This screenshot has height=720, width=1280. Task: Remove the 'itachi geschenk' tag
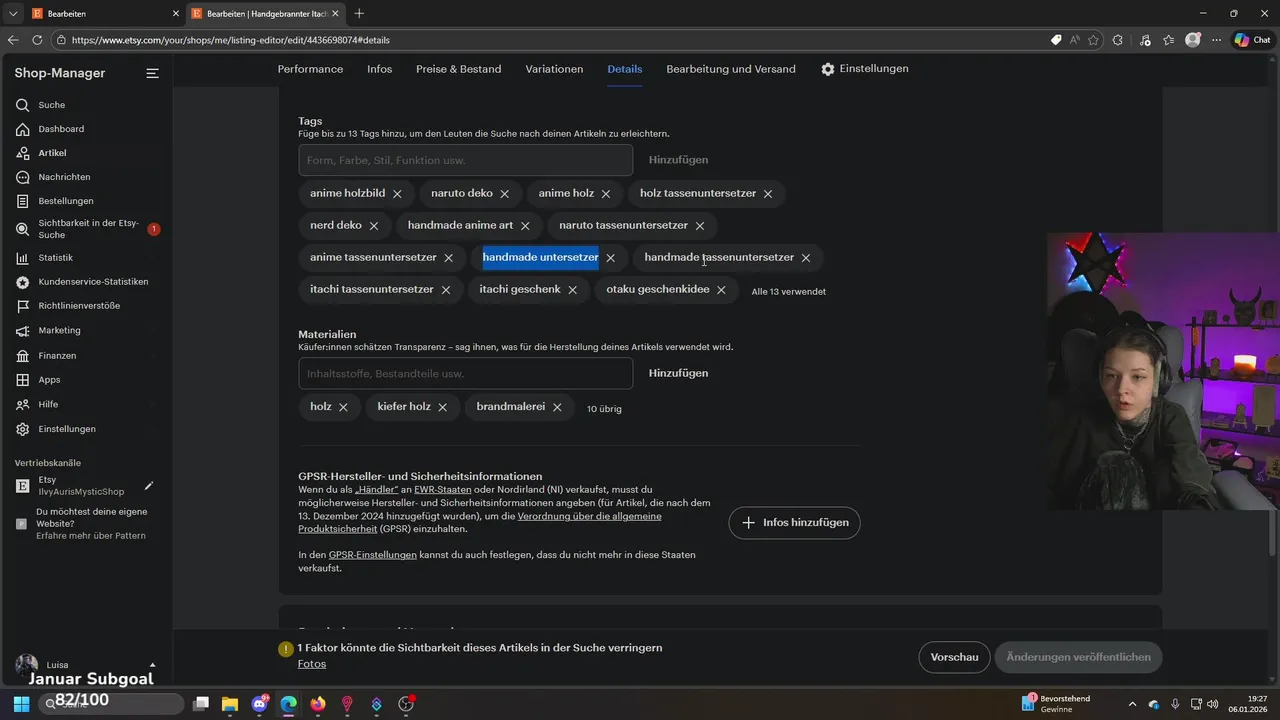tap(573, 290)
